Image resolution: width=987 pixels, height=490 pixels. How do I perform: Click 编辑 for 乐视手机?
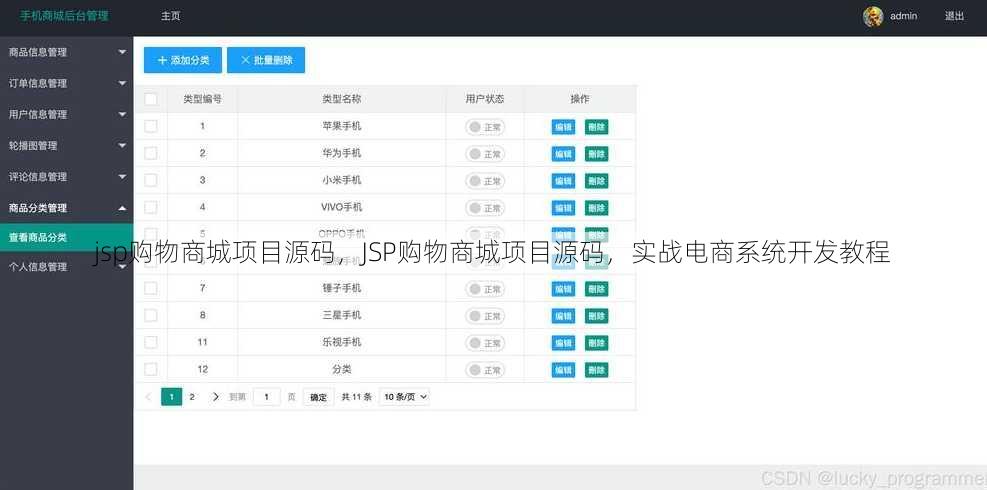563,343
